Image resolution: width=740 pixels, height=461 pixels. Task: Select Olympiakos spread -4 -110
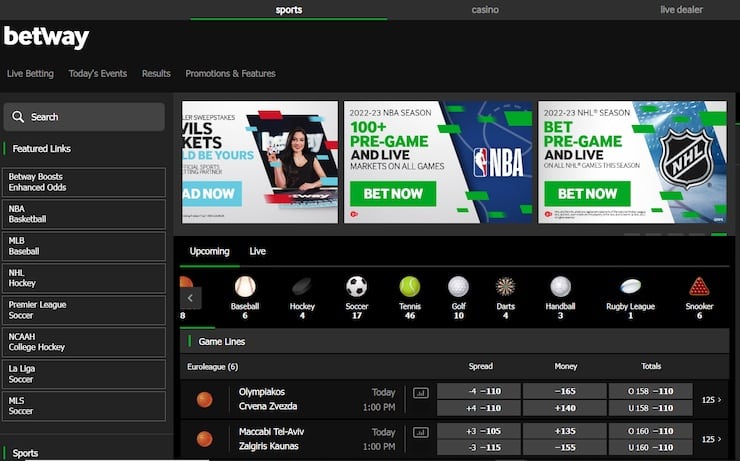click(479, 391)
